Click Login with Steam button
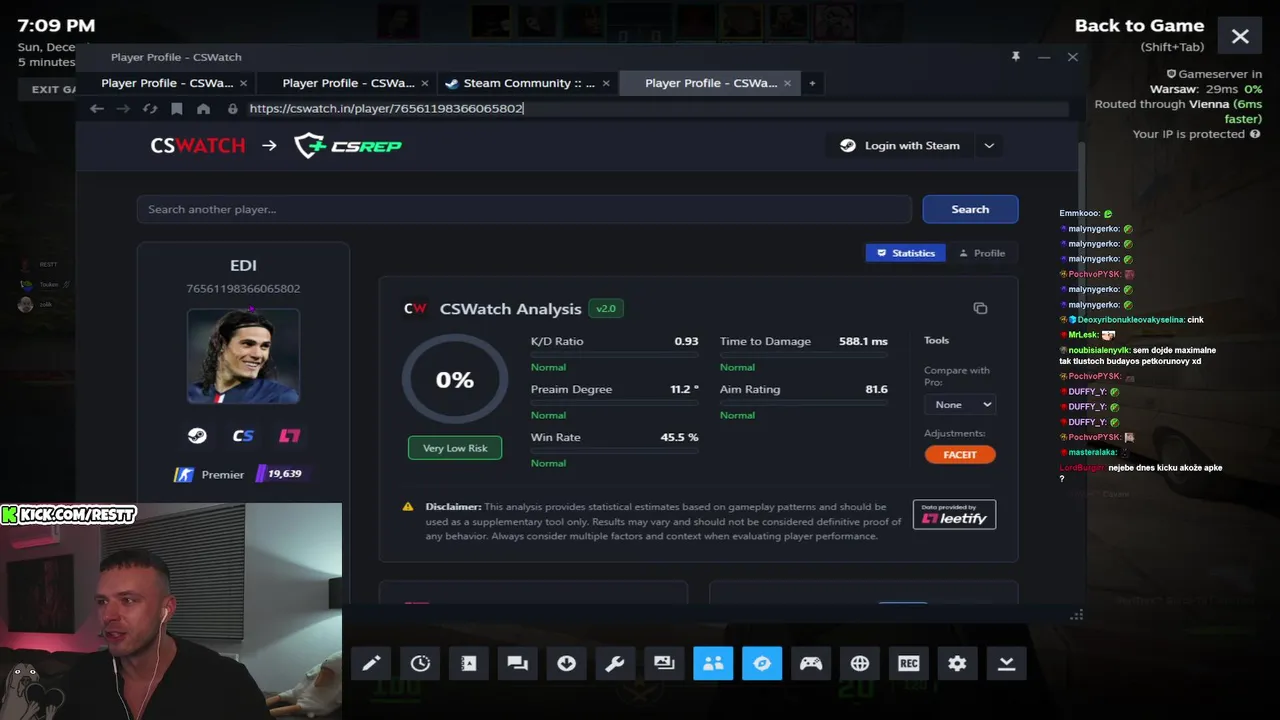1280x720 pixels. (x=901, y=146)
